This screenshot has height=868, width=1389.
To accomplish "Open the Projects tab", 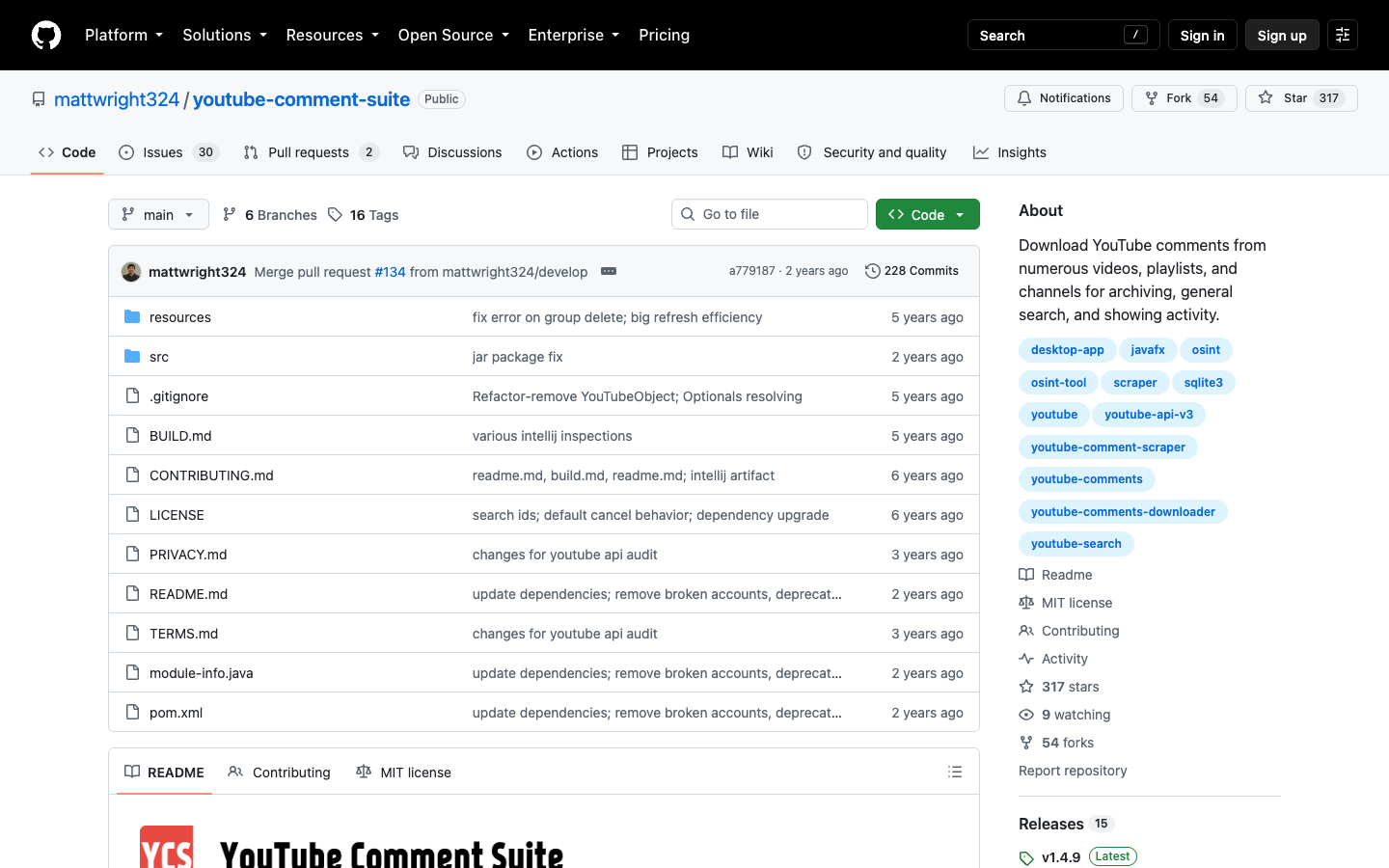I will pyautogui.click(x=660, y=152).
